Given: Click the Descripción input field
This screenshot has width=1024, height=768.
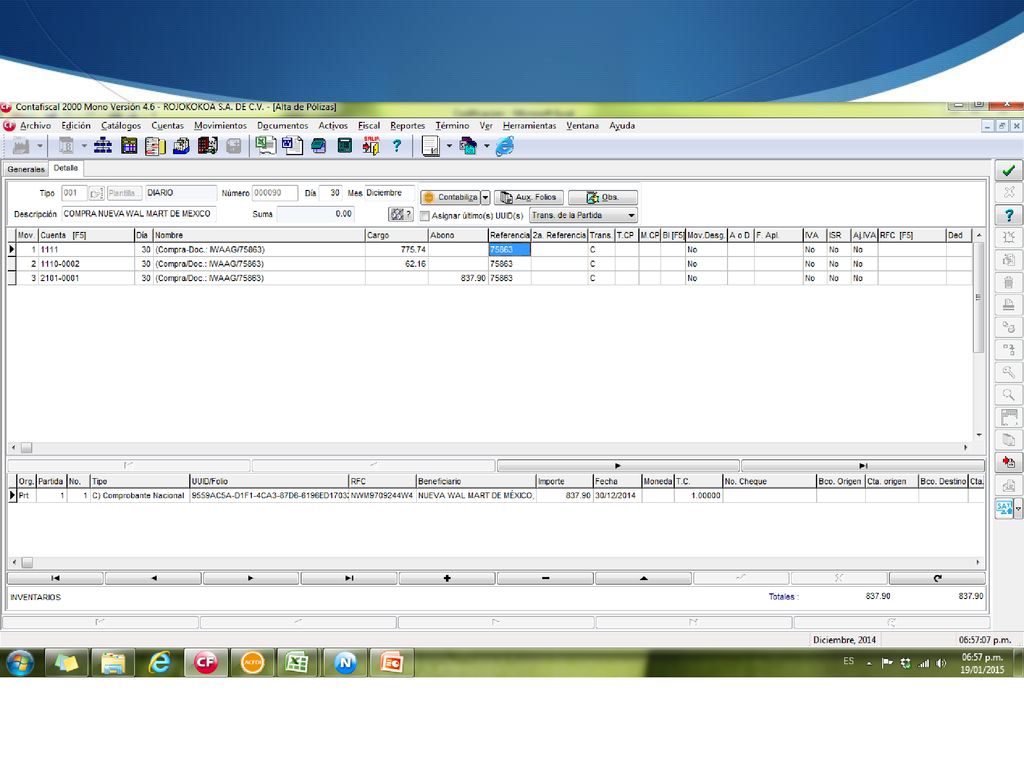Looking at the screenshot, I should 138,214.
